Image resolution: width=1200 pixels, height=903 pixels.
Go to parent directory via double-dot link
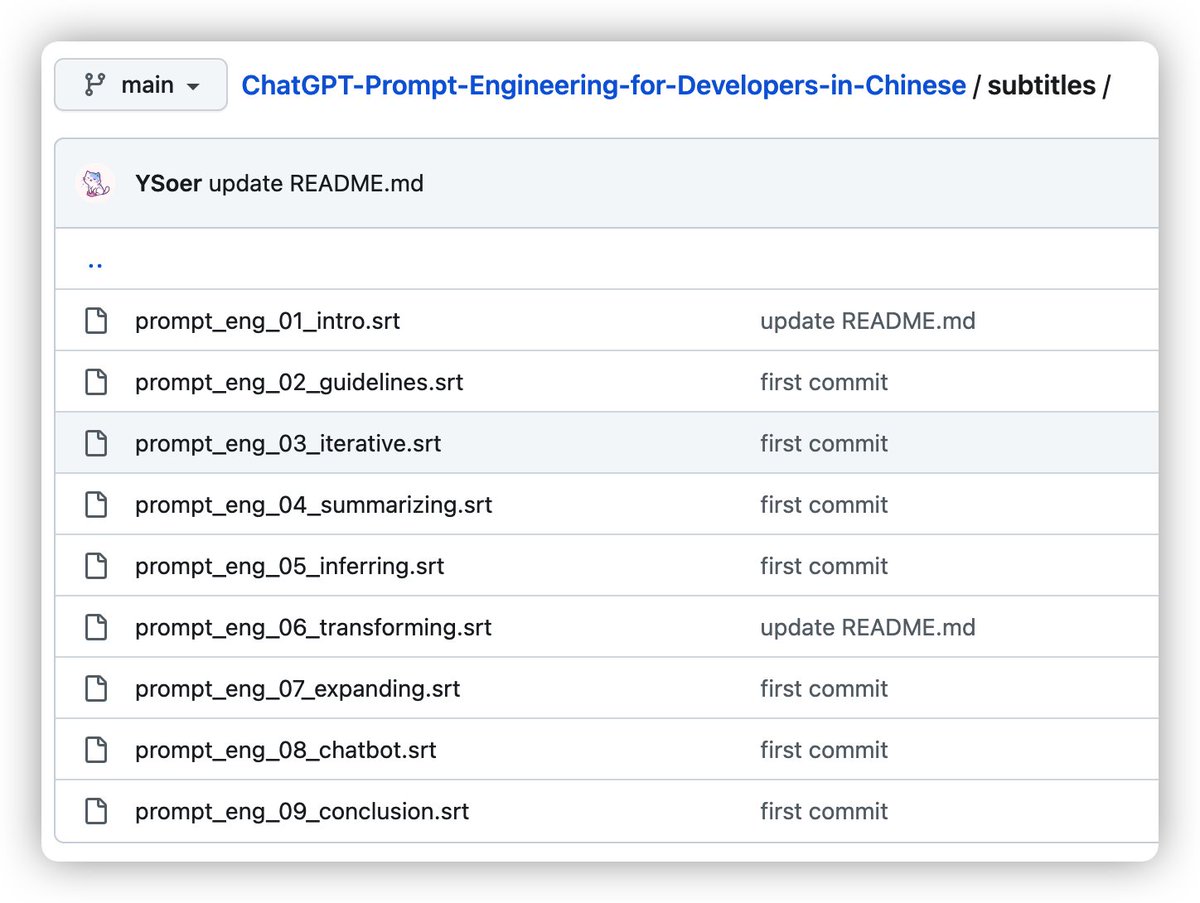coord(96,264)
